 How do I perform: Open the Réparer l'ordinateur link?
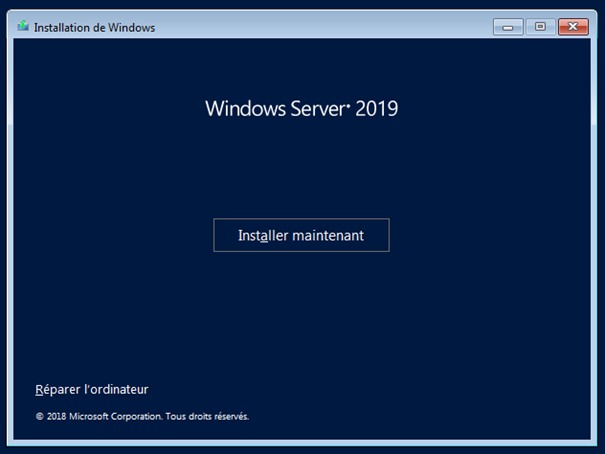pos(92,389)
